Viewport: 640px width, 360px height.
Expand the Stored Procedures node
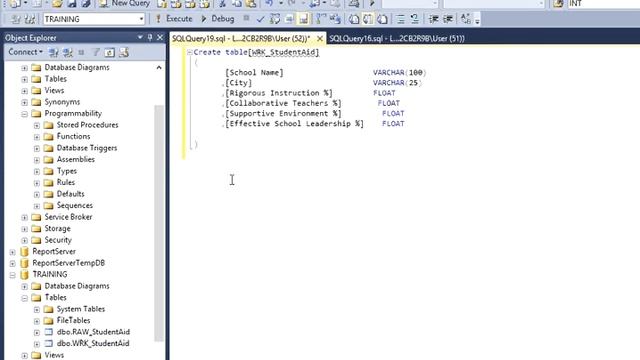[x=37, y=125]
